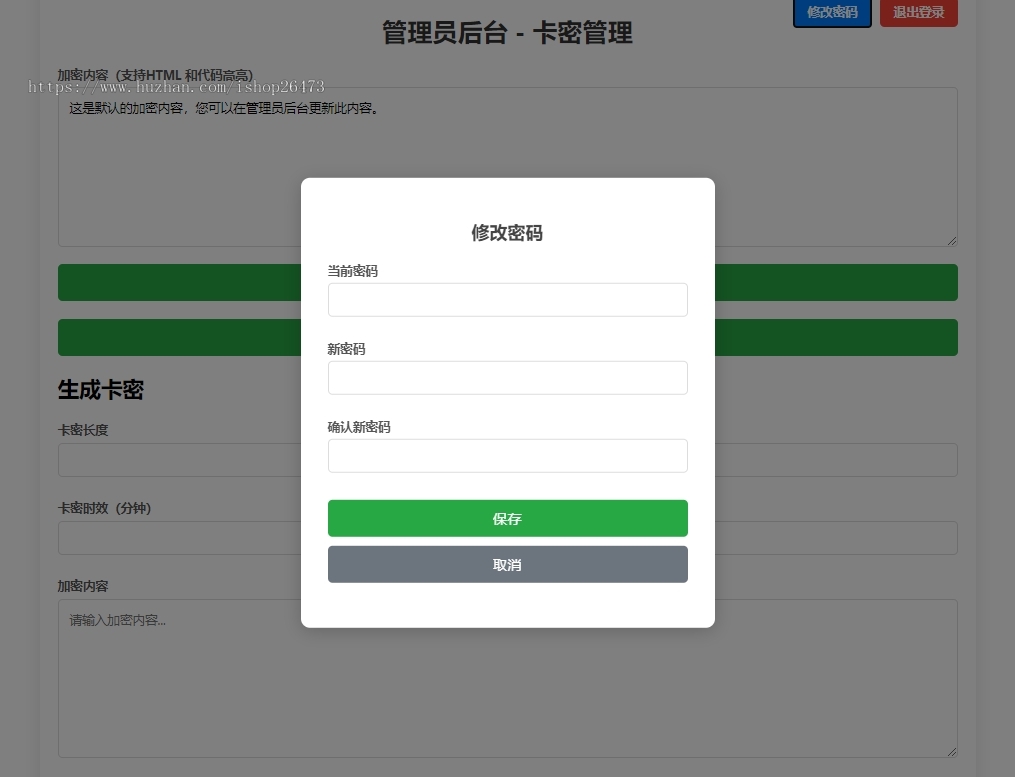Click the 管理员后台 - 卡密管理 page title

pyautogui.click(x=508, y=33)
